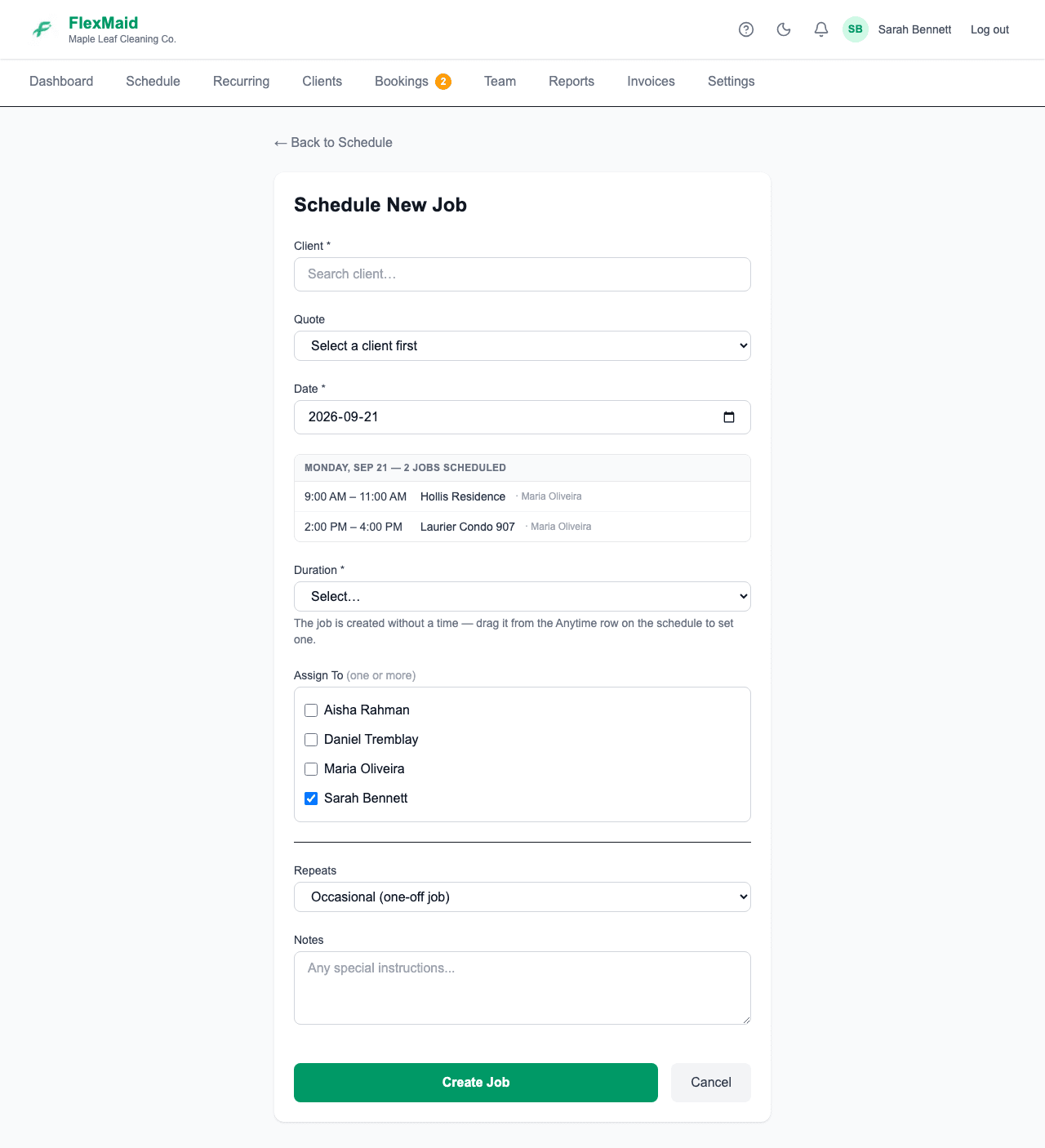1045x1148 pixels.
Task: Focus the Search client input field
Action: (522, 274)
